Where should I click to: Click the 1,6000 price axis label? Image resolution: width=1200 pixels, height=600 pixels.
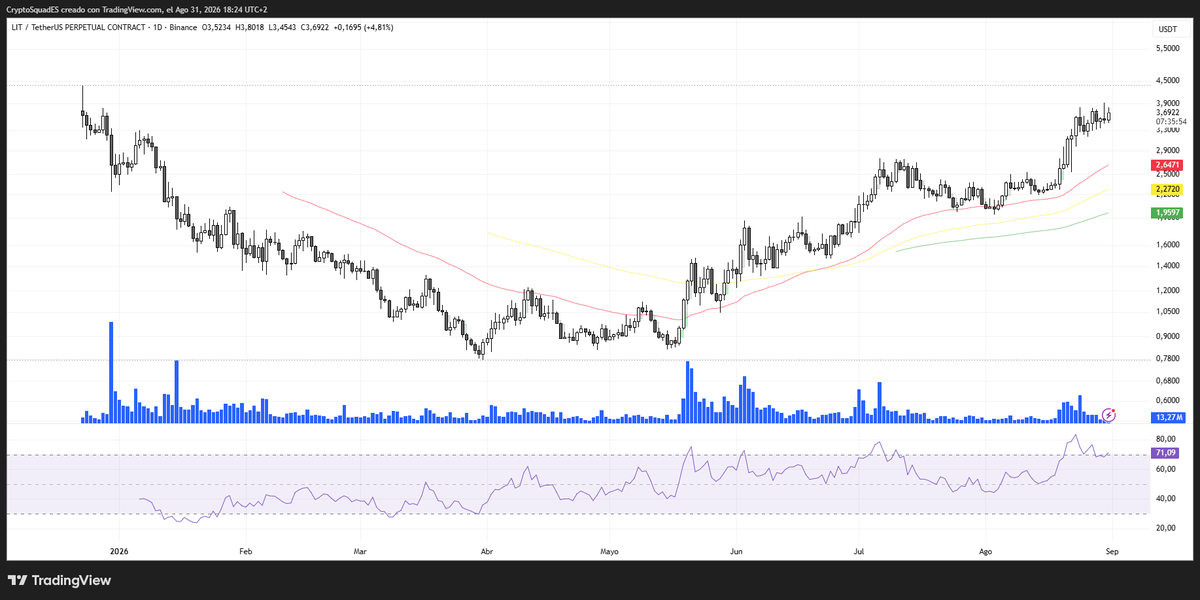[1169, 244]
